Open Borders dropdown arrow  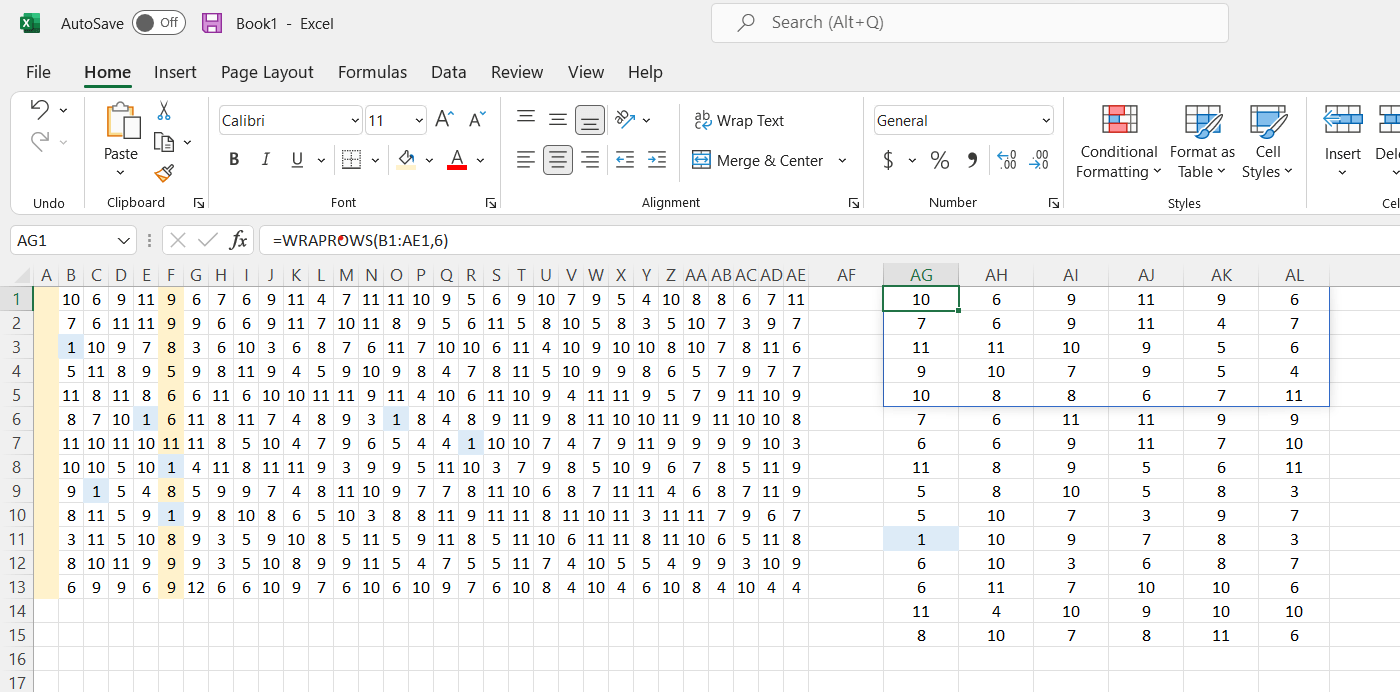[x=373, y=160]
